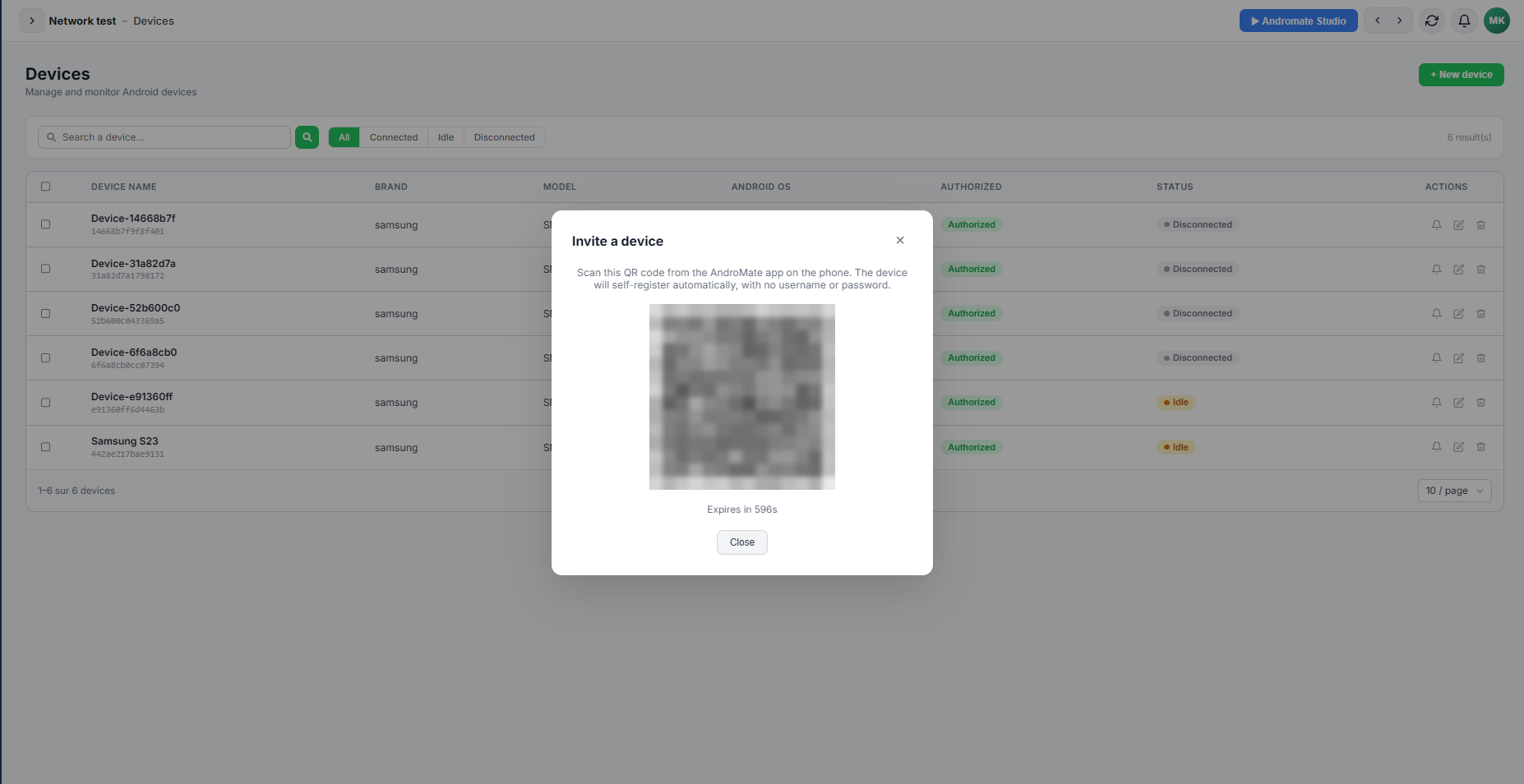1524x784 pixels.
Task: Click the Device-14668b7f name
Action: tap(133, 219)
